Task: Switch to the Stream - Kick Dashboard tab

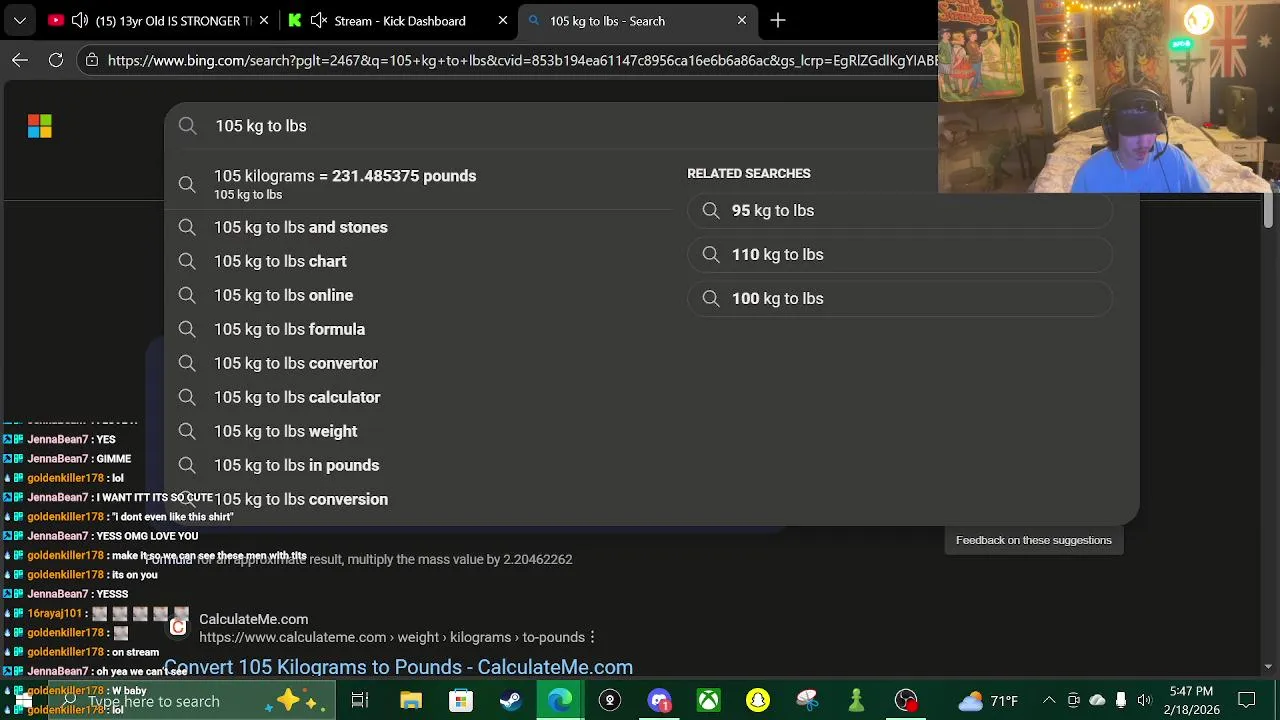Action: (x=398, y=20)
